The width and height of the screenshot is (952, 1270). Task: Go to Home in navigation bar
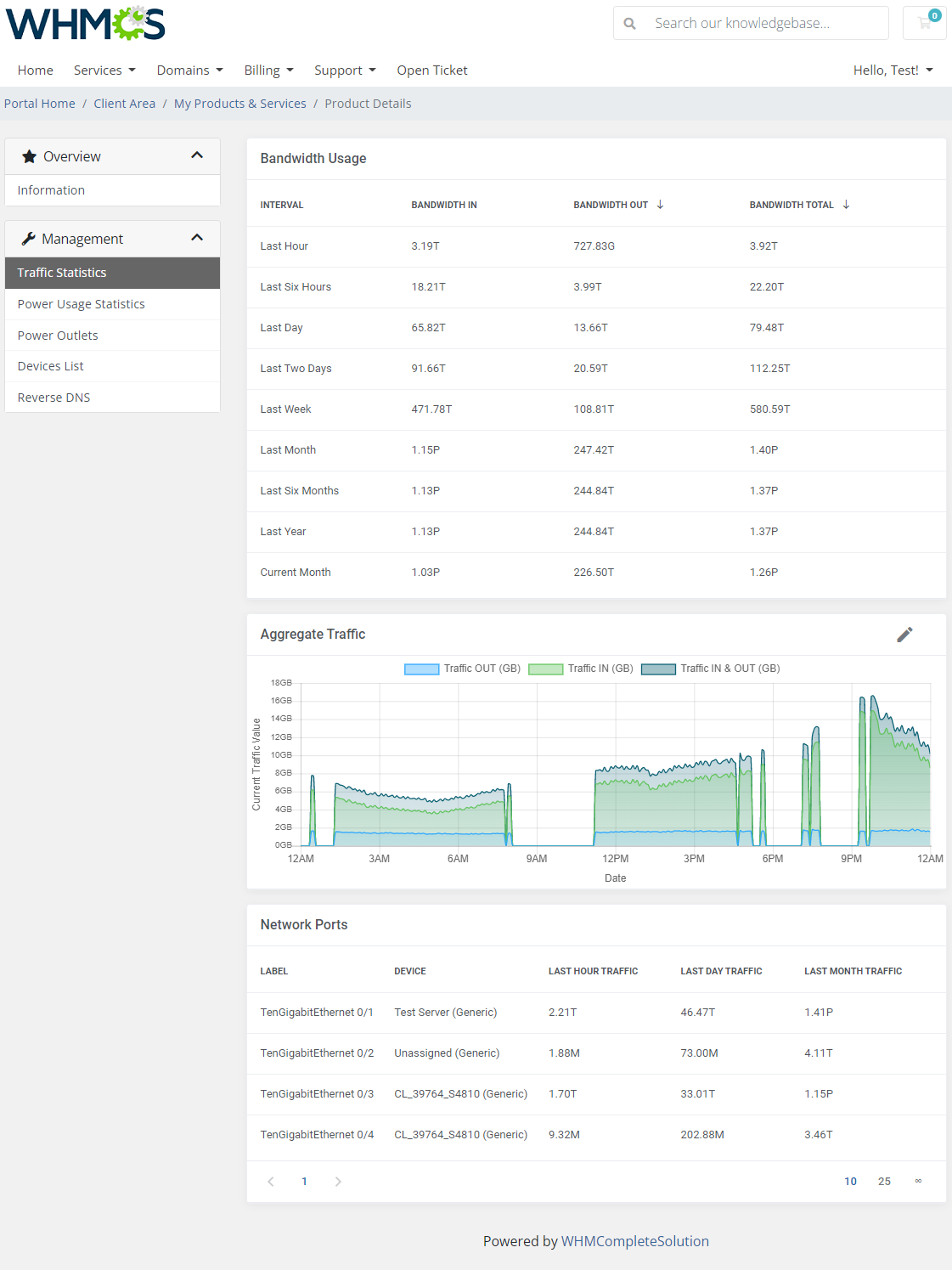[36, 71]
